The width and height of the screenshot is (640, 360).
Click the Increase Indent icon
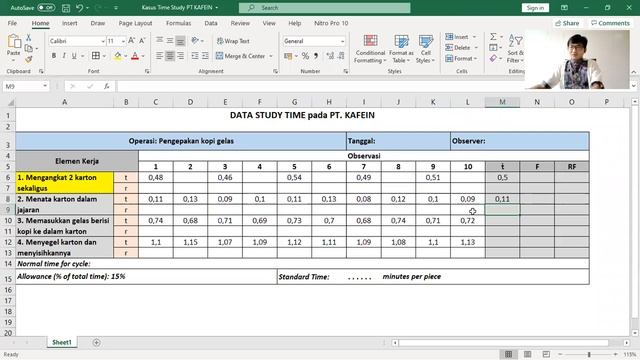point(205,56)
